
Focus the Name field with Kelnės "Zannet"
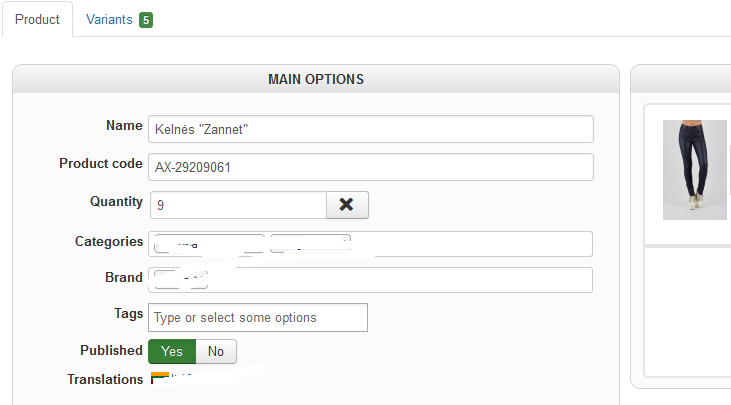(371, 129)
